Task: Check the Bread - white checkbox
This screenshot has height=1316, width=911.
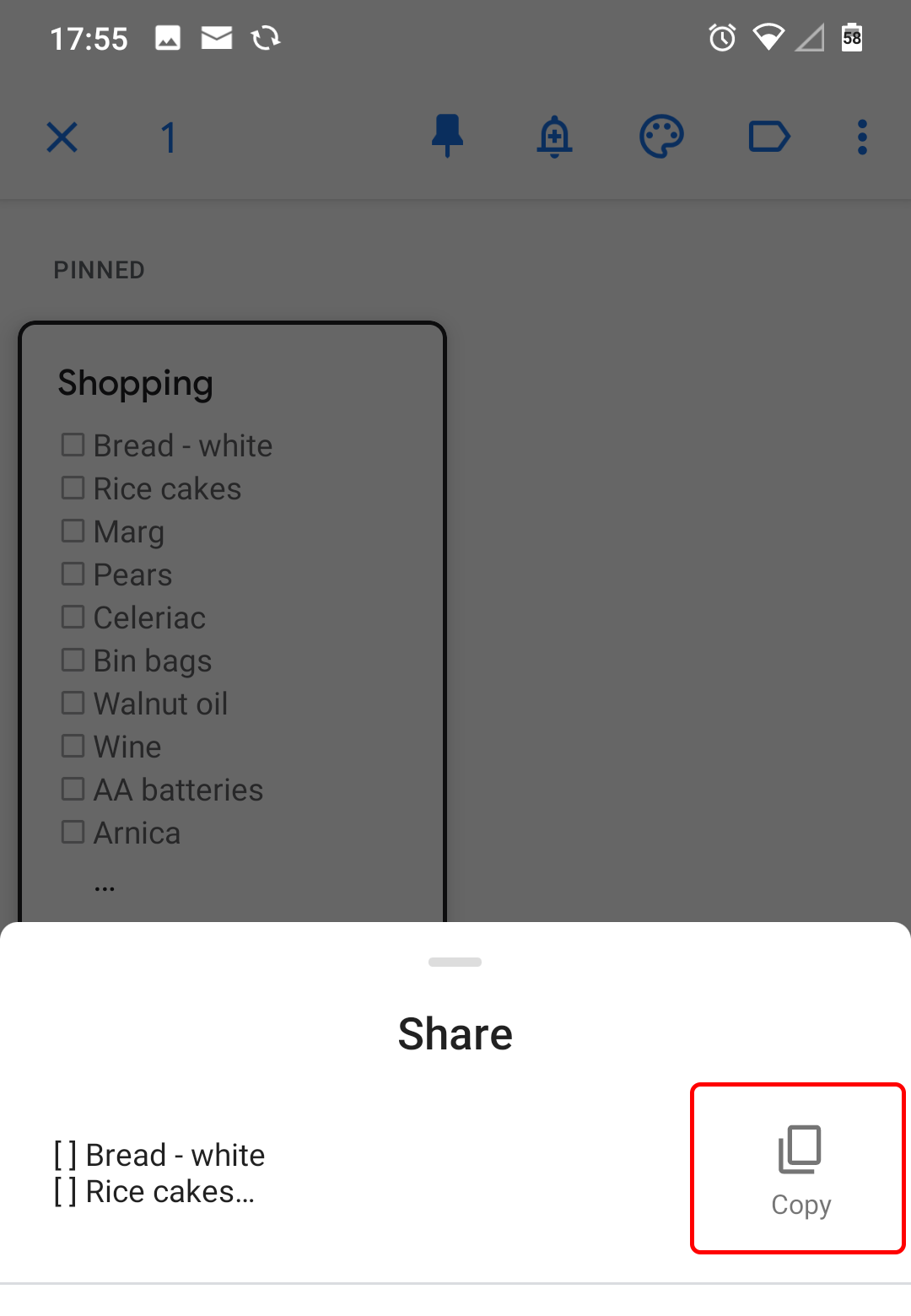Action: [73, 445]
